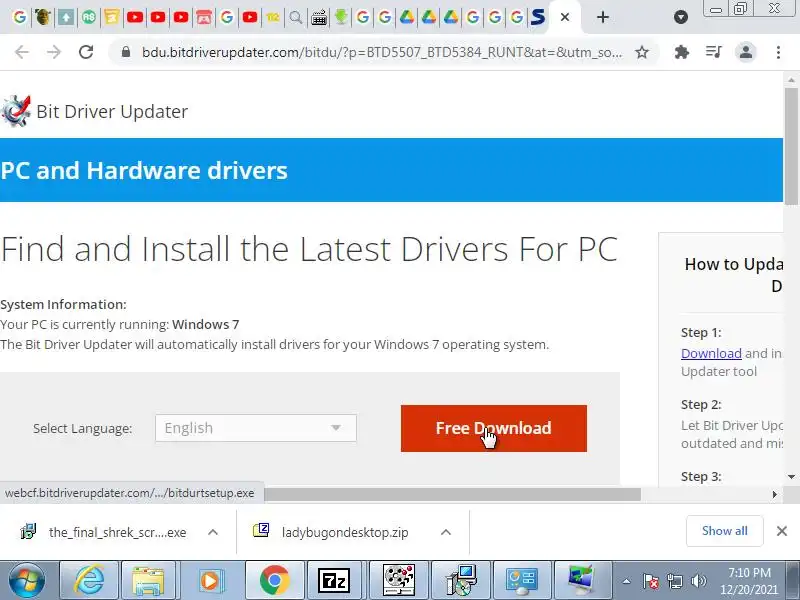800x600 pixels.
Task: Open the Chrome profile avatar
Action: [x=745, y=52]
